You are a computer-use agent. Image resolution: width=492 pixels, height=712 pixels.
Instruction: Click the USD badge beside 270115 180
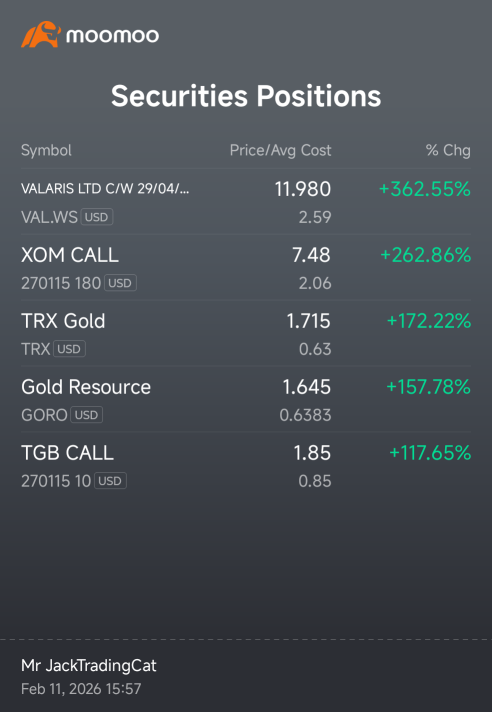pyautogui.click(x=120, y=283)
